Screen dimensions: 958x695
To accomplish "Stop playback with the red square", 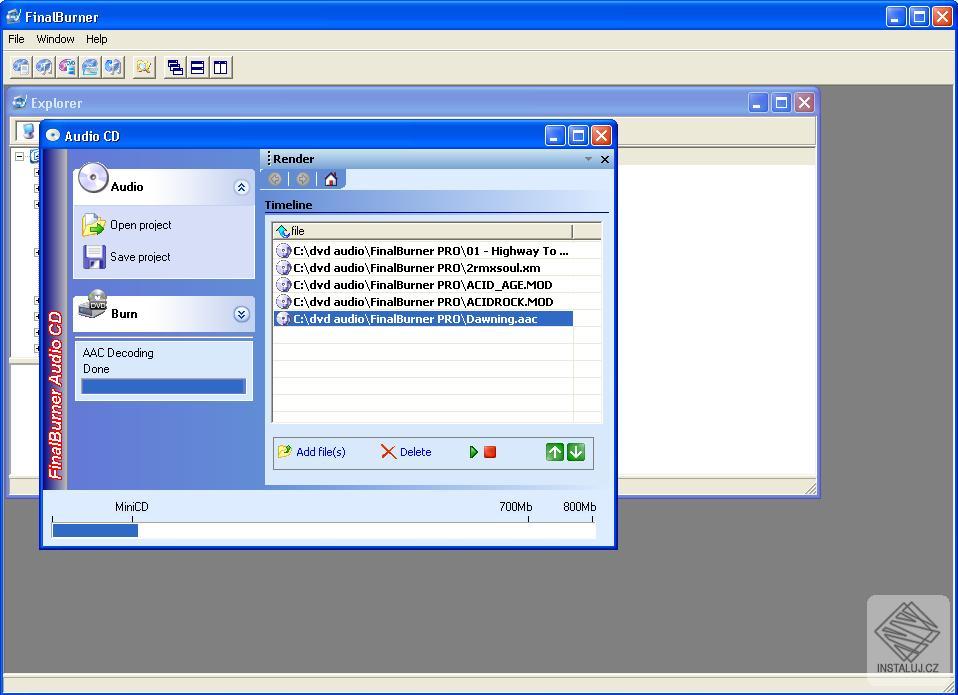I will click(490, 452).
